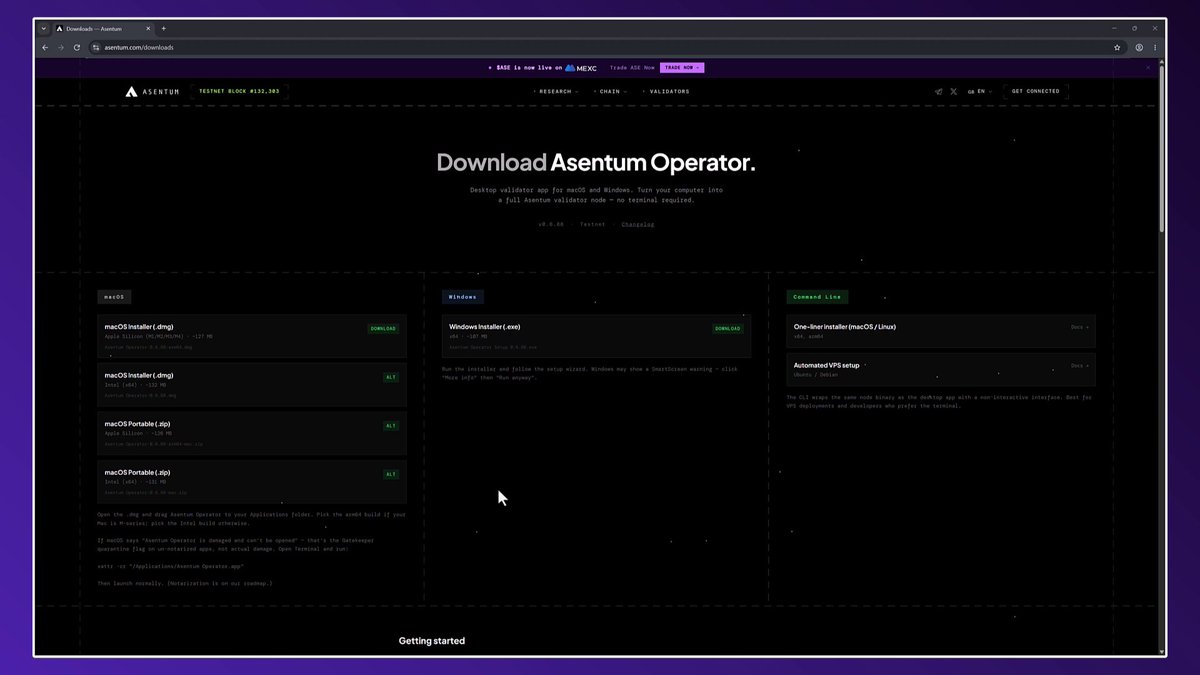Open Docs for Automated VPS setup
Image resolution: width=1200 pixels, height=675 pixels.
[x=1080, y=366]
